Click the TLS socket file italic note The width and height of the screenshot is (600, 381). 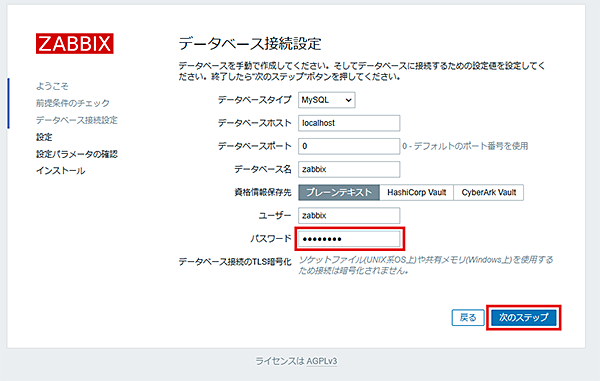pyautogui.click(x=426, y=265)
